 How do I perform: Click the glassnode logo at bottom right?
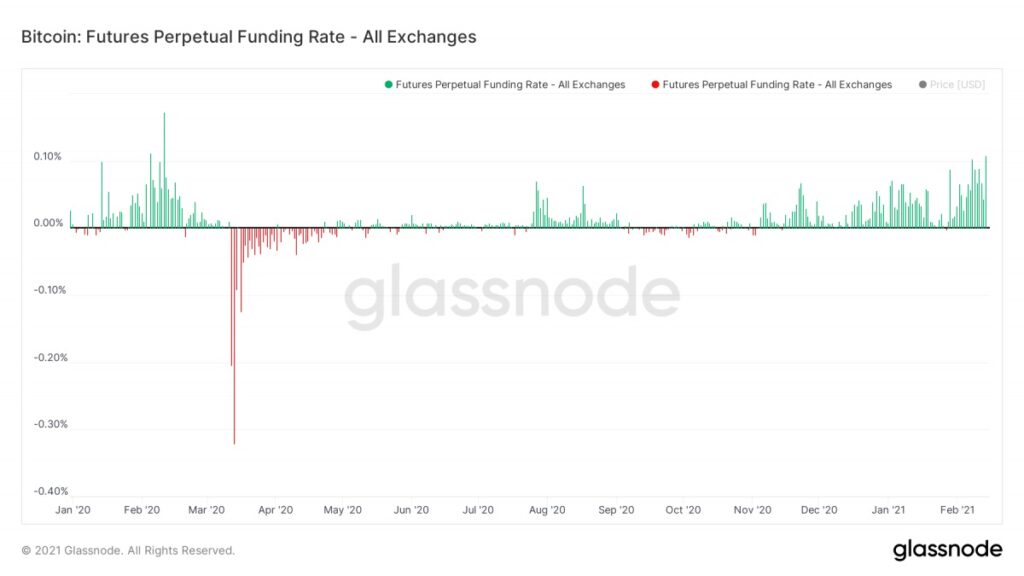click(946, 550)
